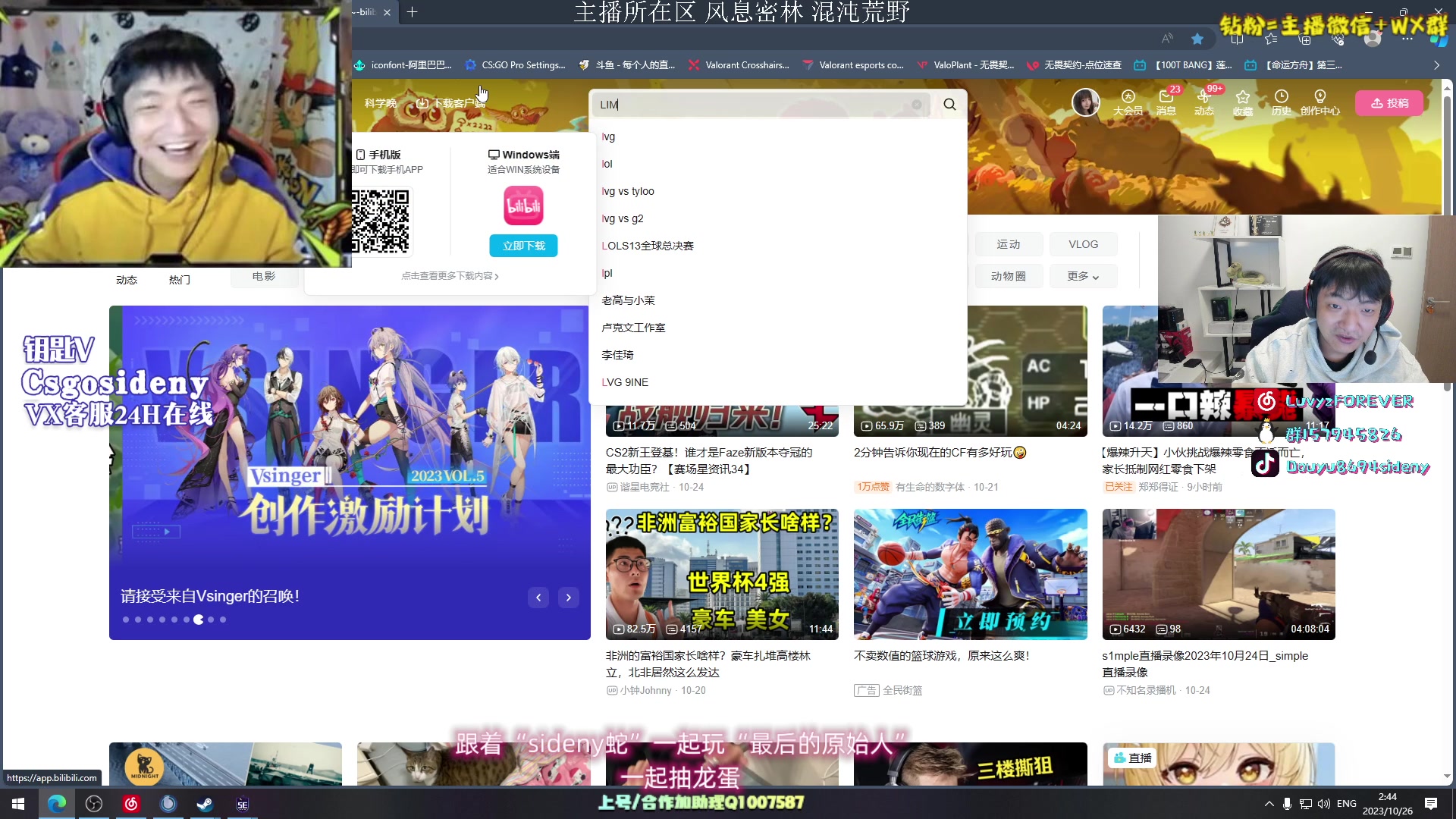The image size is (1456, 819).
Task: Open Steam from the taskbar
Action: click(205, 804)
